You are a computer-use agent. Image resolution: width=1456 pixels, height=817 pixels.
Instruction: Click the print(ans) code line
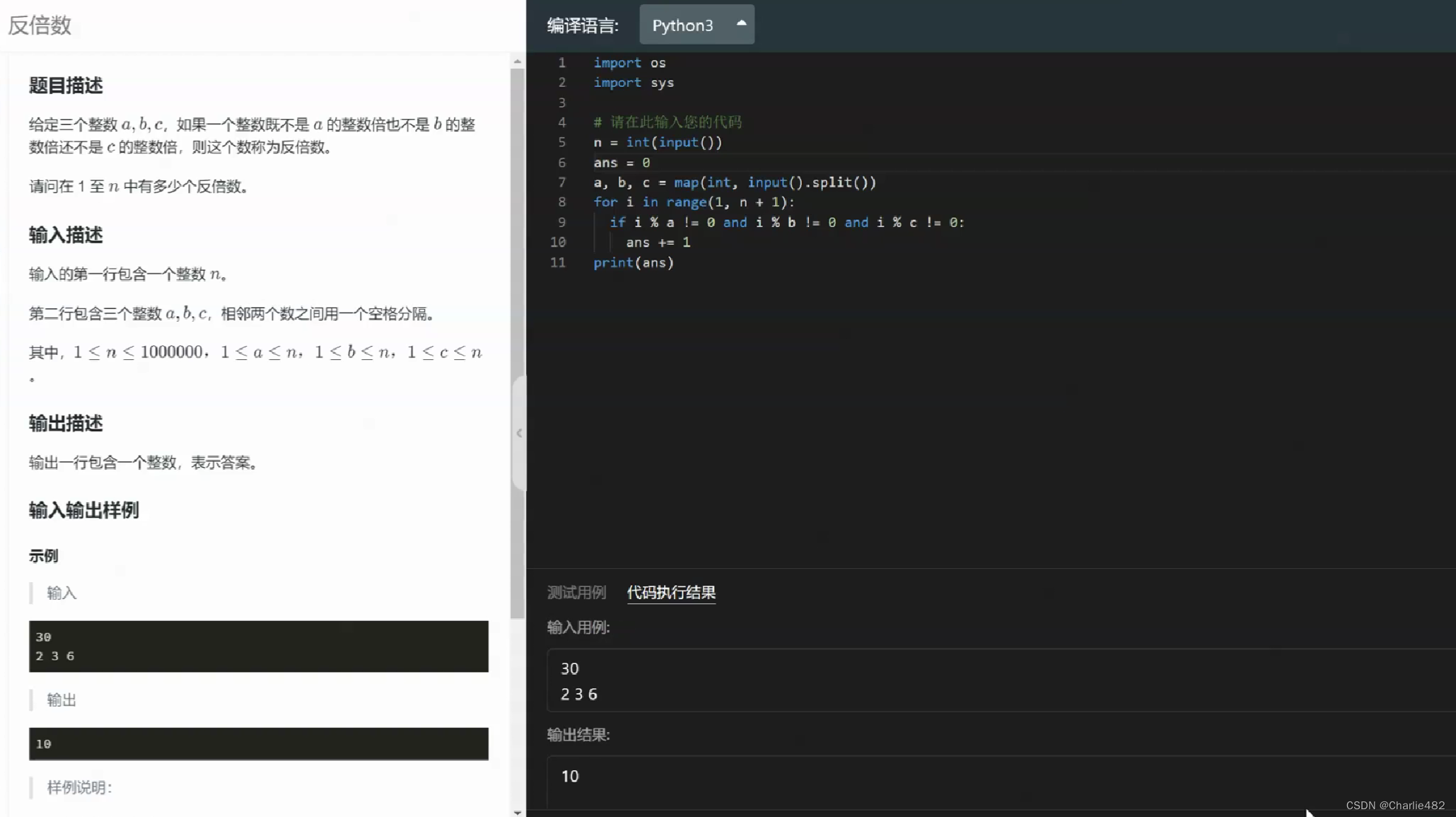tap(634, 262)
